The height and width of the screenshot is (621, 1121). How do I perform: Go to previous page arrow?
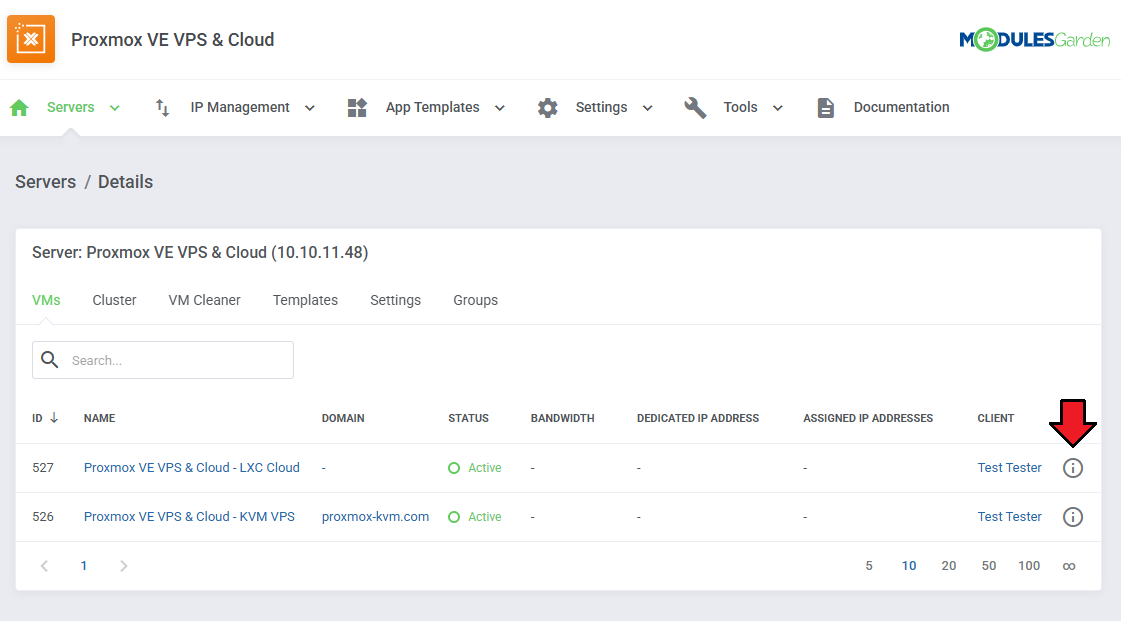click(x=44, y=566)
